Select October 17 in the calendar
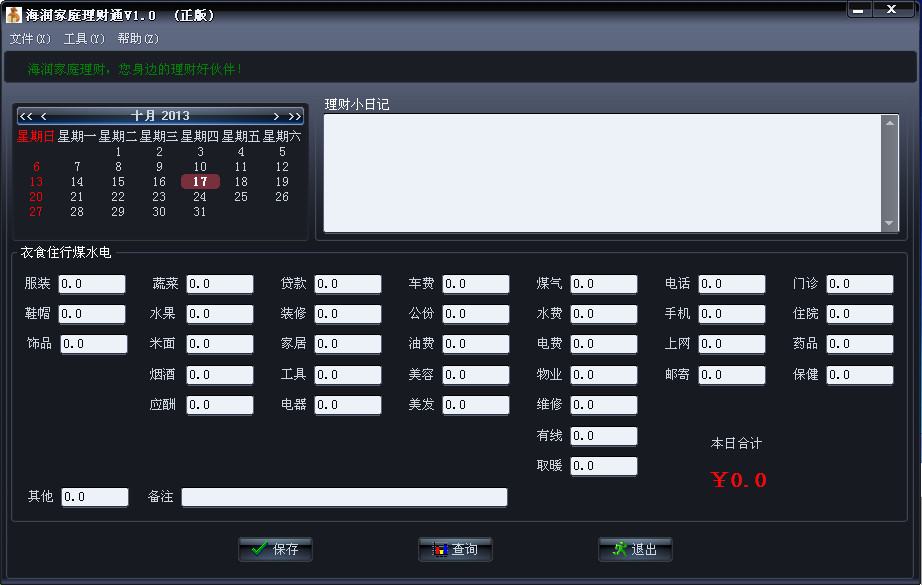Image resolution: width=922 pixels, height=585 pixels. pyautogui.click(x=200, y=182)
